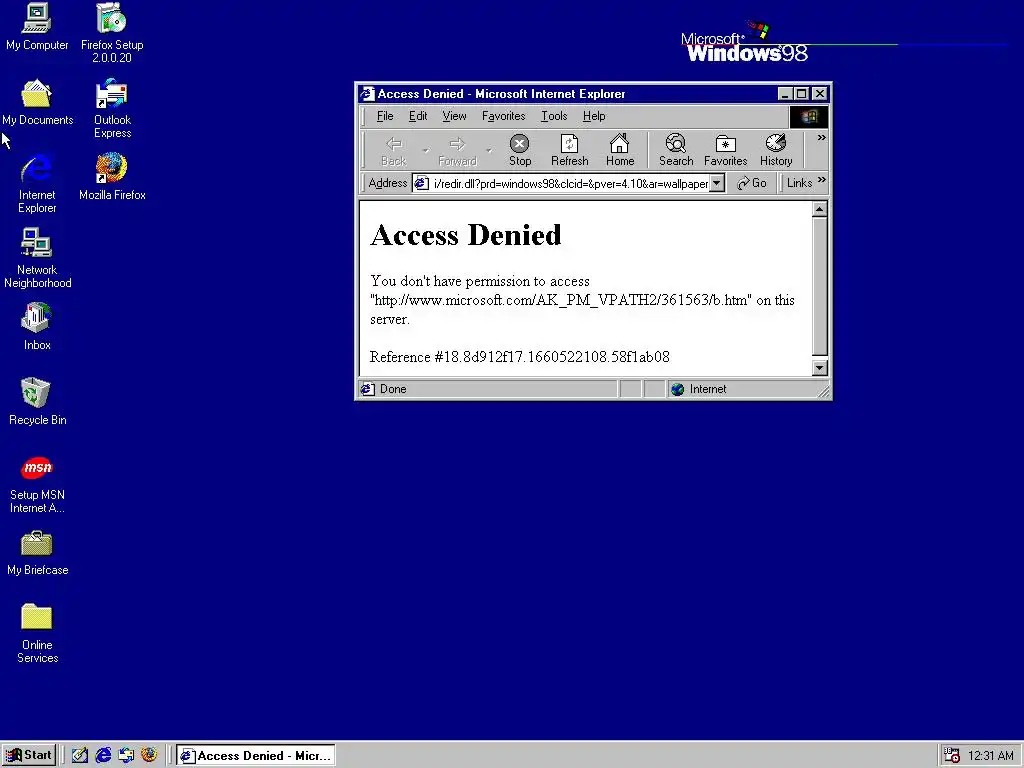
Task: Click Task Scheduler tray icon
Action: tap(952, 756)
